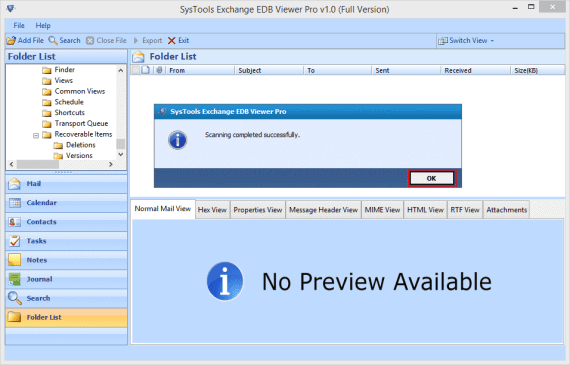Click OK in the scanning completed dialog
Viewport: 570px width, 365px height.
(431, 178)
